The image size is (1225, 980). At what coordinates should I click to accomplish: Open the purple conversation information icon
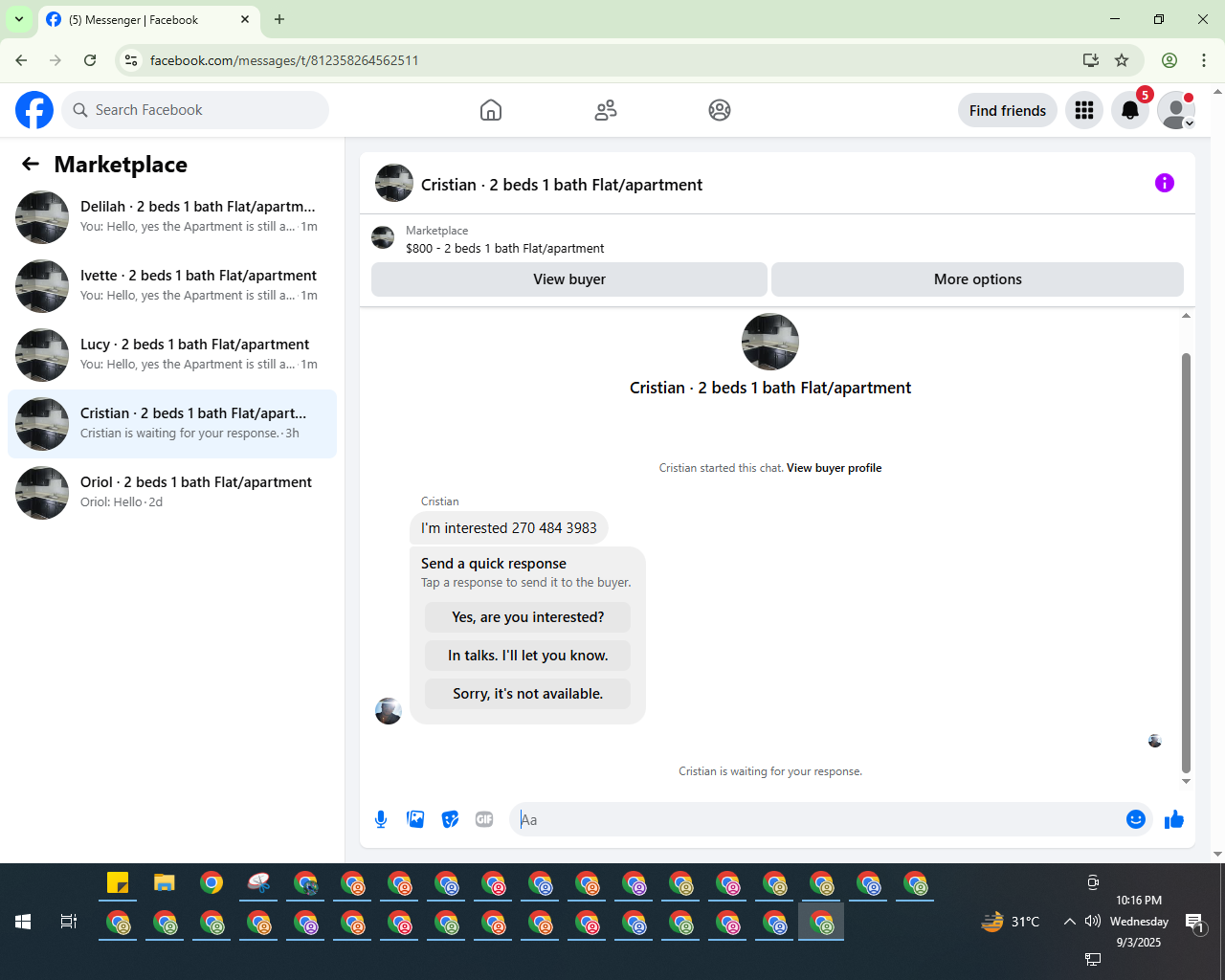[1165, 183]
